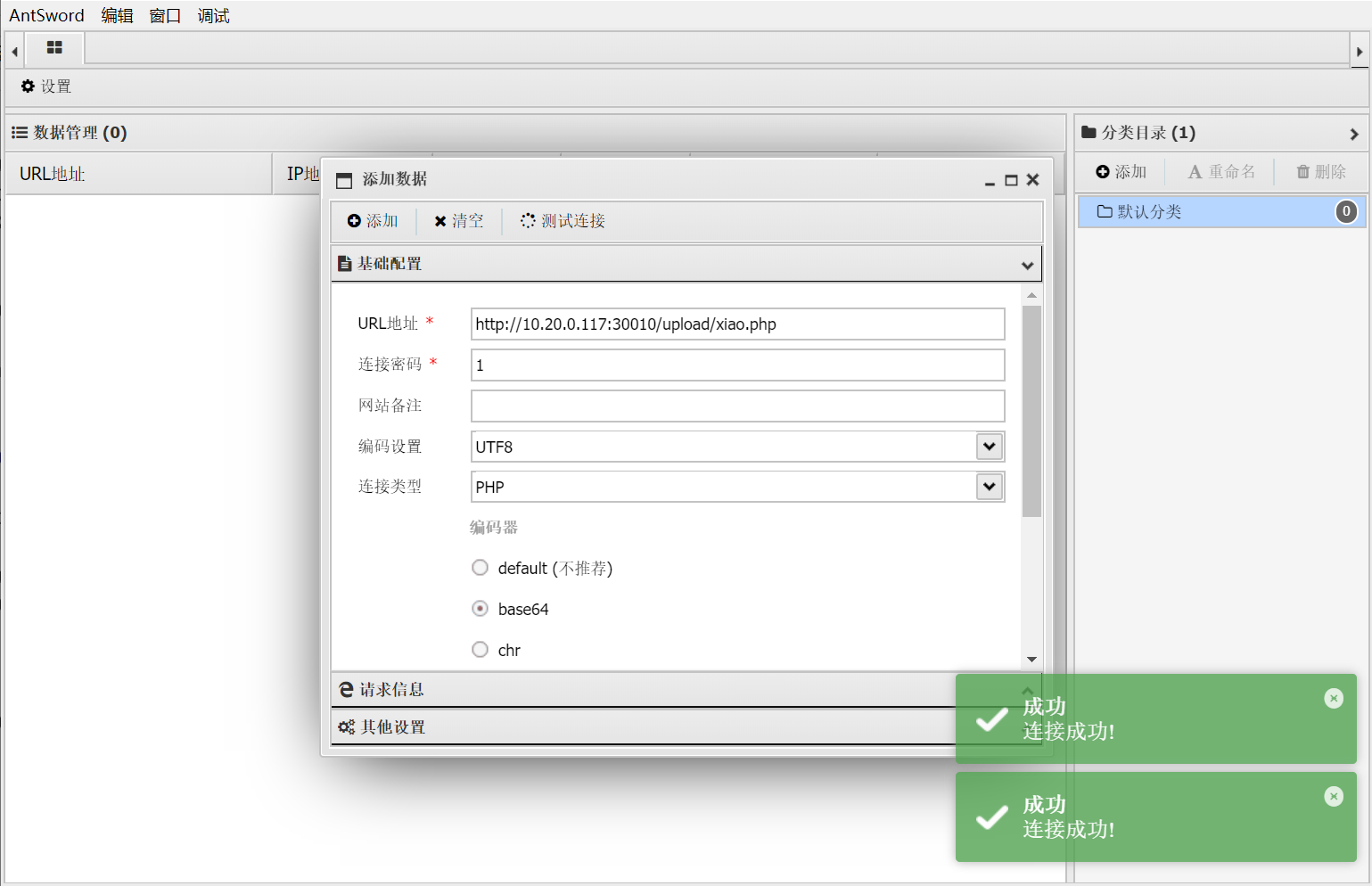Open the home grid tab icon

(x=54, y=48)
